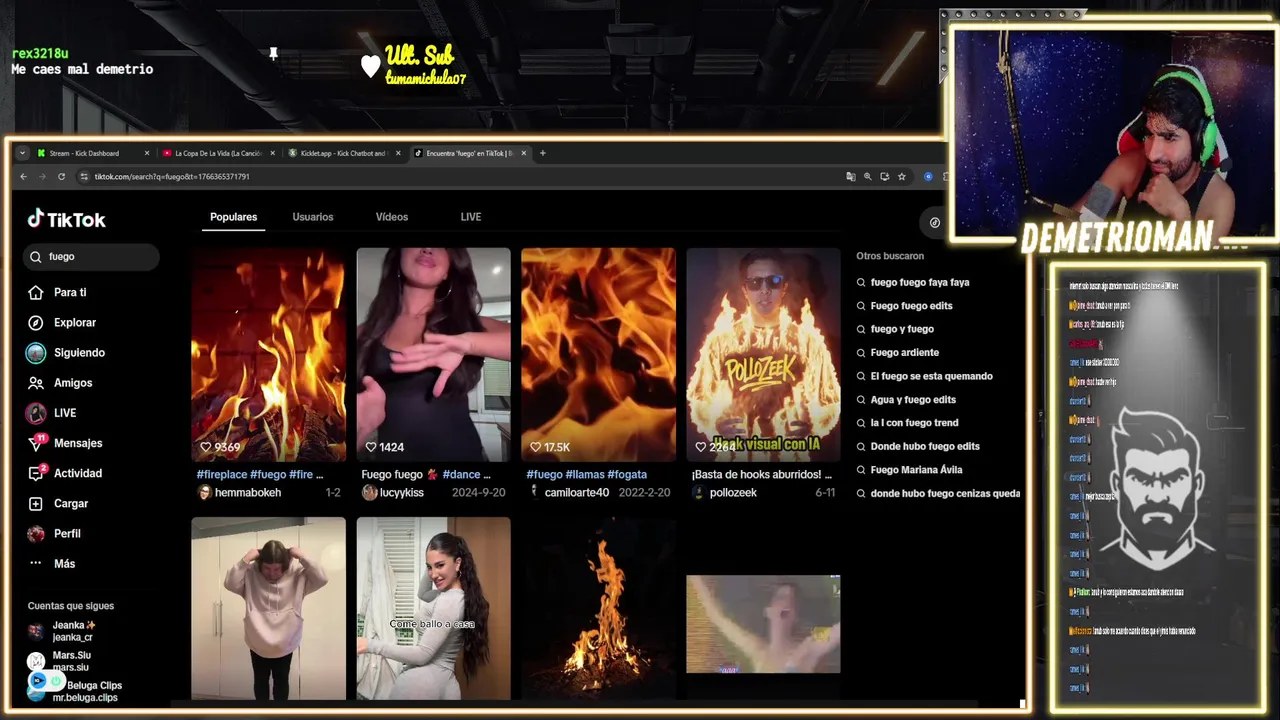
Task: Switch to the Stream - Kick Dashboard tab
Action: pyautogui.click(x=90, y=153)
